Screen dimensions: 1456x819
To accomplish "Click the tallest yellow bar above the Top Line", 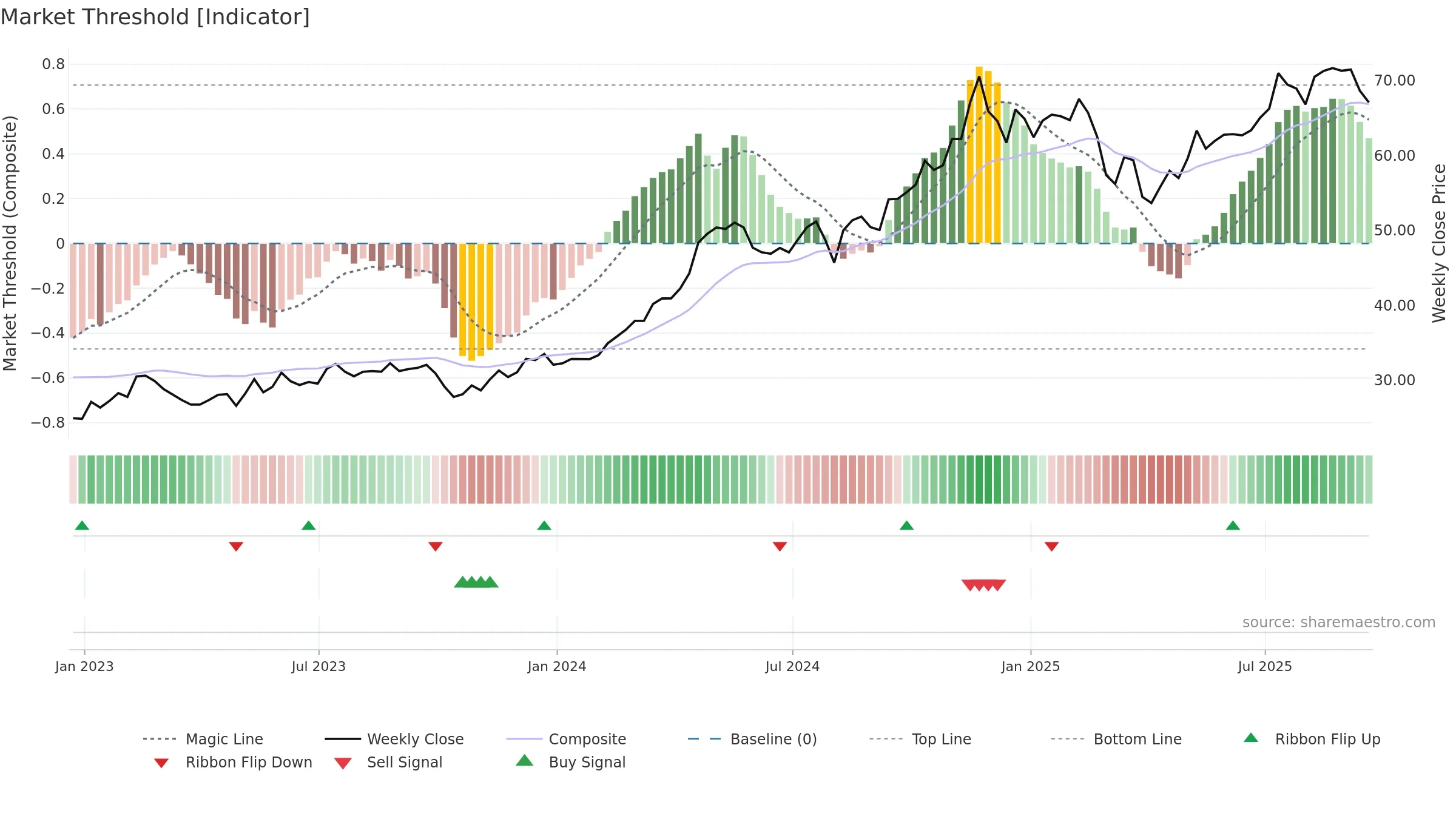I will tap(979, 155).
